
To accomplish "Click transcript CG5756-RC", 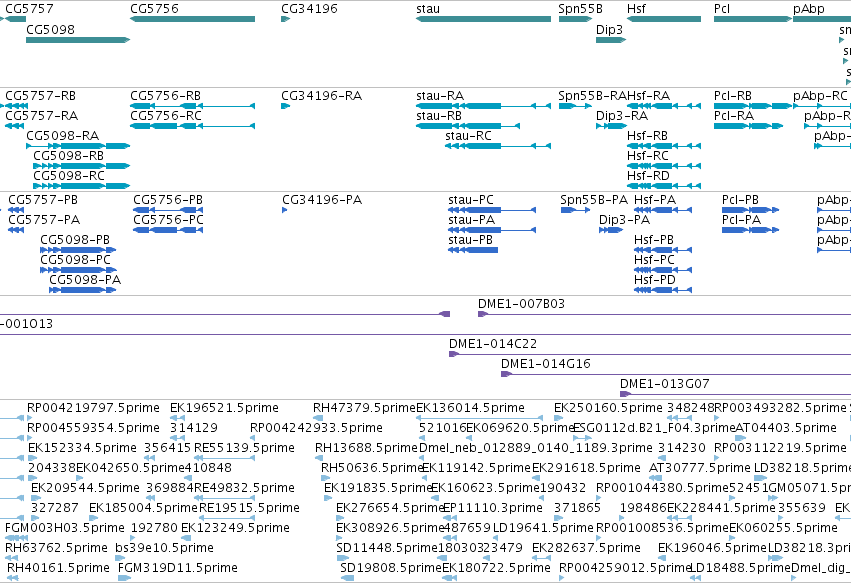I will (x=193, y=126).
